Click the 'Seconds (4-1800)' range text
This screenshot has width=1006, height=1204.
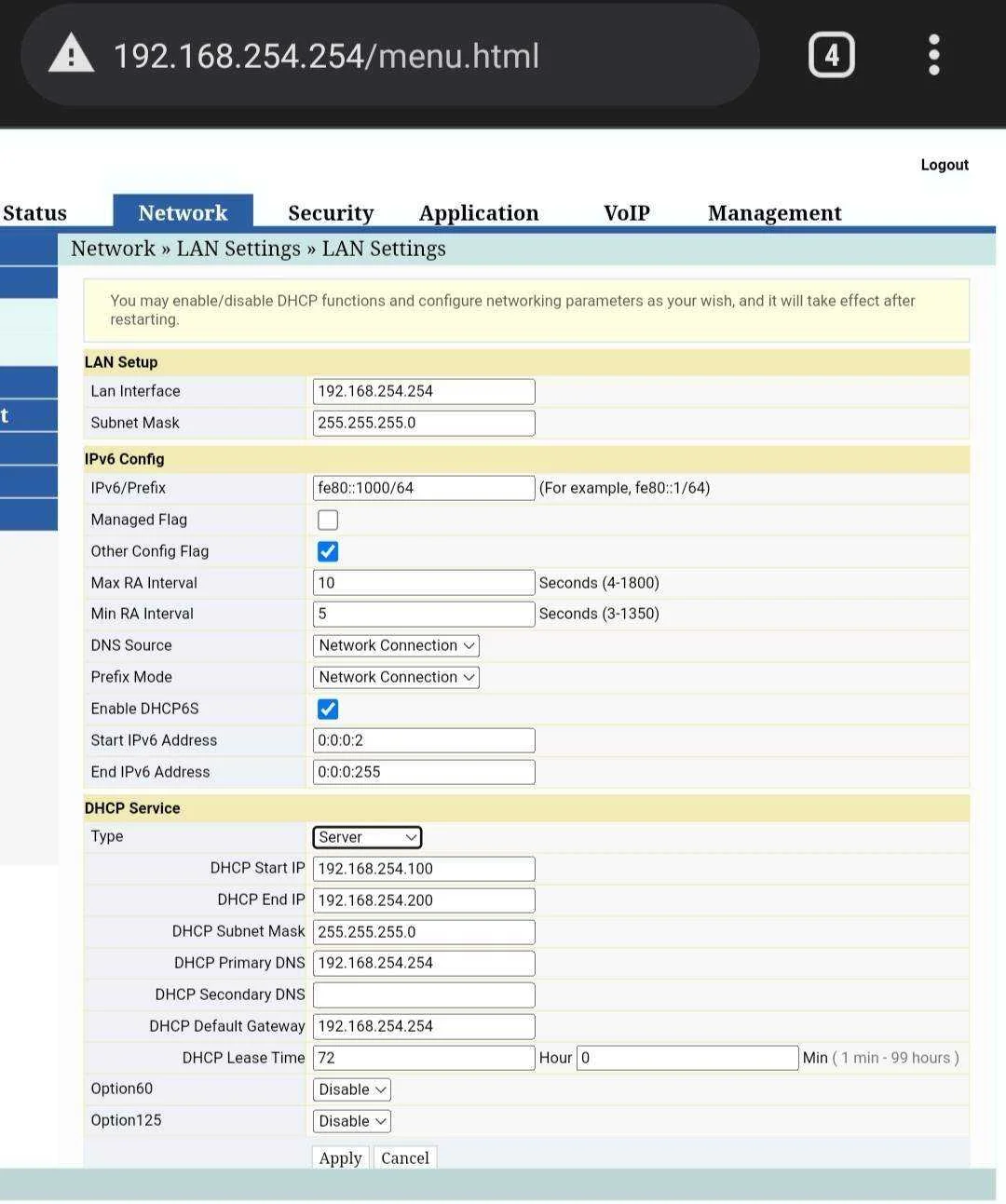(x=599, y=583)
